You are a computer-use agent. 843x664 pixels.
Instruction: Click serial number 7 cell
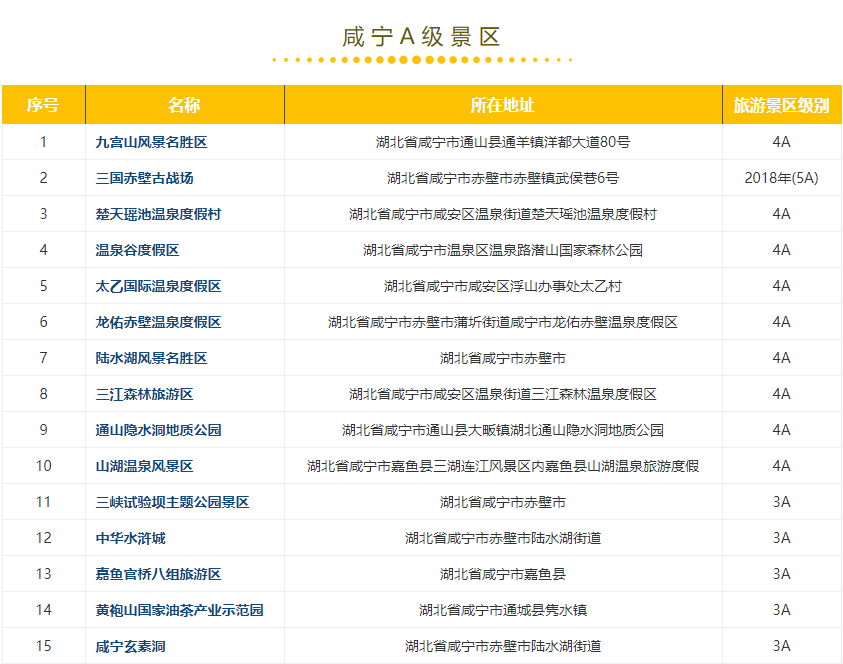pos(44,358)
